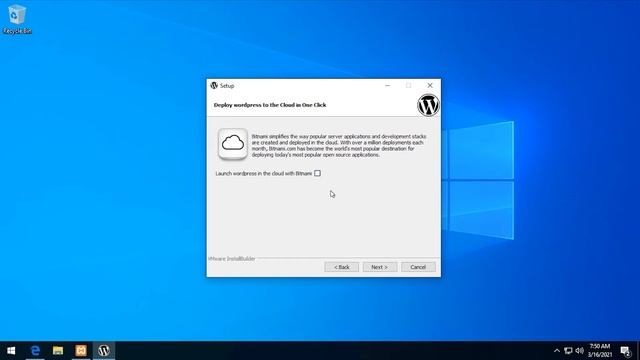Screen dimensions: 640x360
Task: Open the notification Action Center
Action: pyautogui.click(x=625, y=351)
